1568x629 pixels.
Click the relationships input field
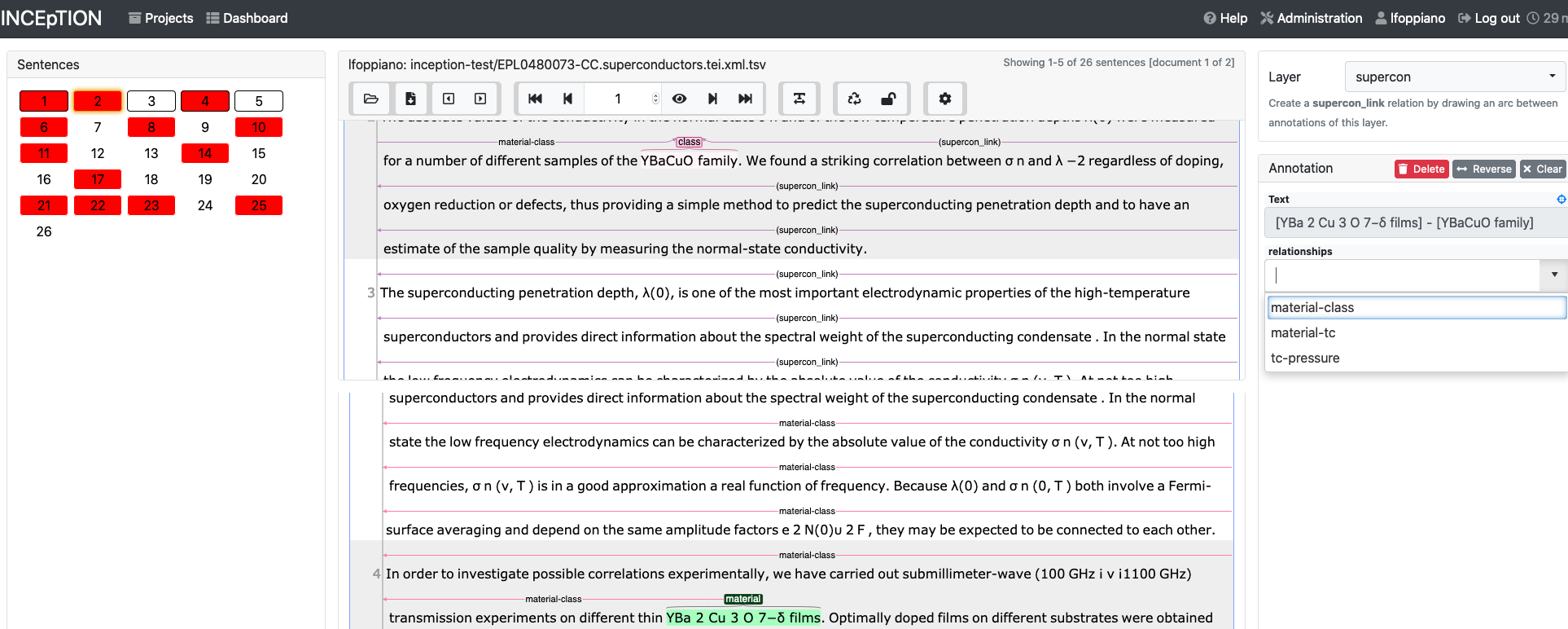tap(1403, 275)
